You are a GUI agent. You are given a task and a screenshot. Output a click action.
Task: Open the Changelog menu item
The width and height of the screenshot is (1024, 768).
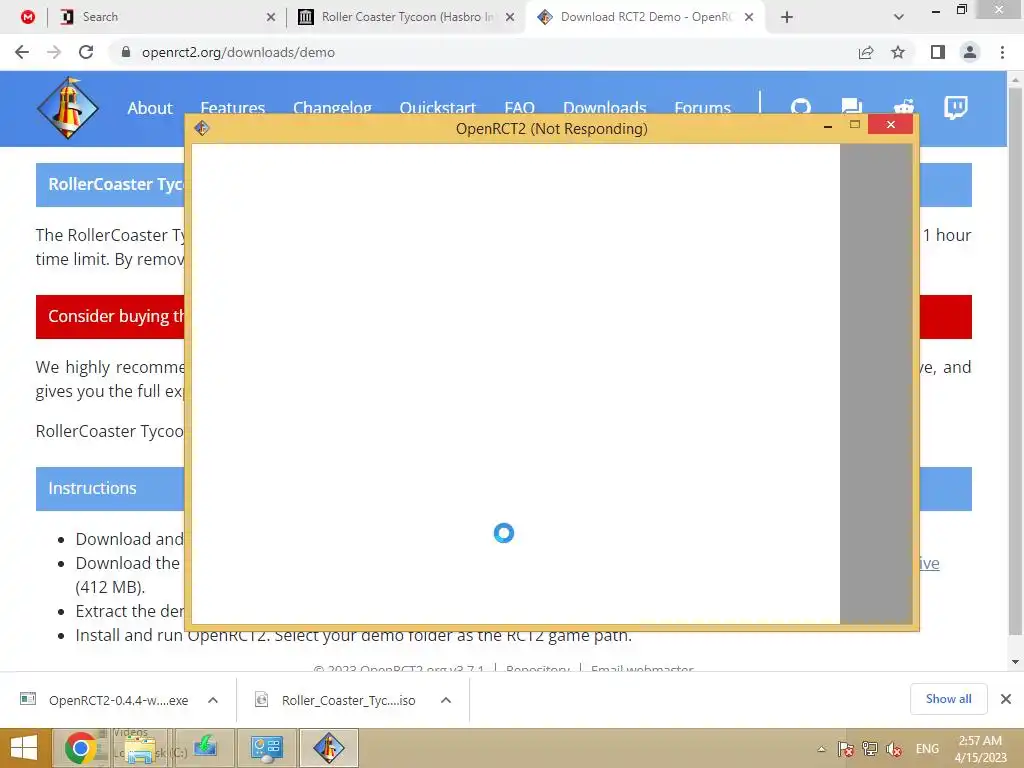(x=332, y=108)
